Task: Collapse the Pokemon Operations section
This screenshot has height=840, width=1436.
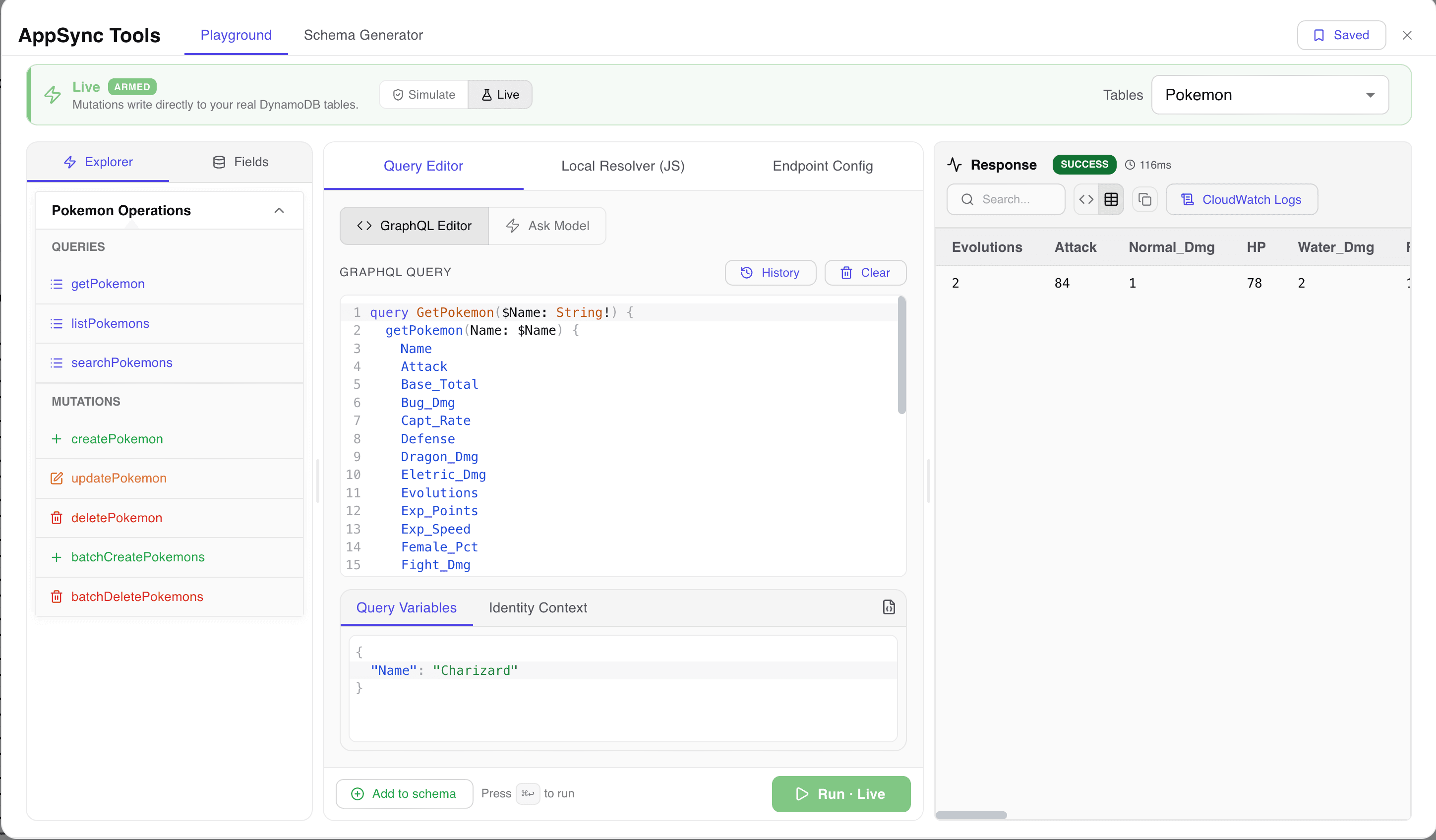Action: click(x=279, y=210)
